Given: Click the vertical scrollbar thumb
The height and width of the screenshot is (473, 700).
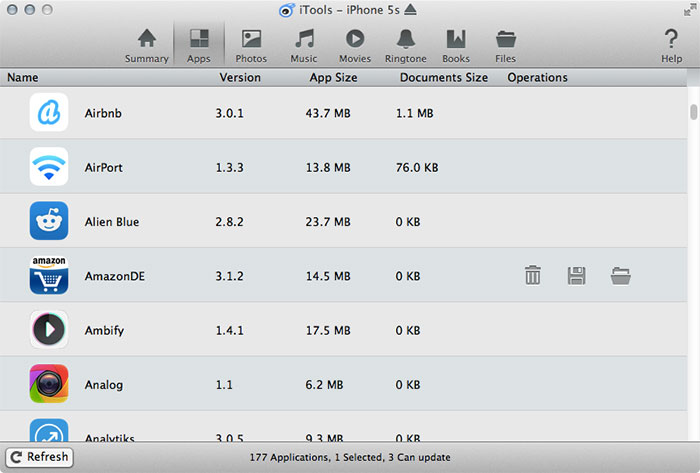Looking at the screenshot, I should (693, 112).
